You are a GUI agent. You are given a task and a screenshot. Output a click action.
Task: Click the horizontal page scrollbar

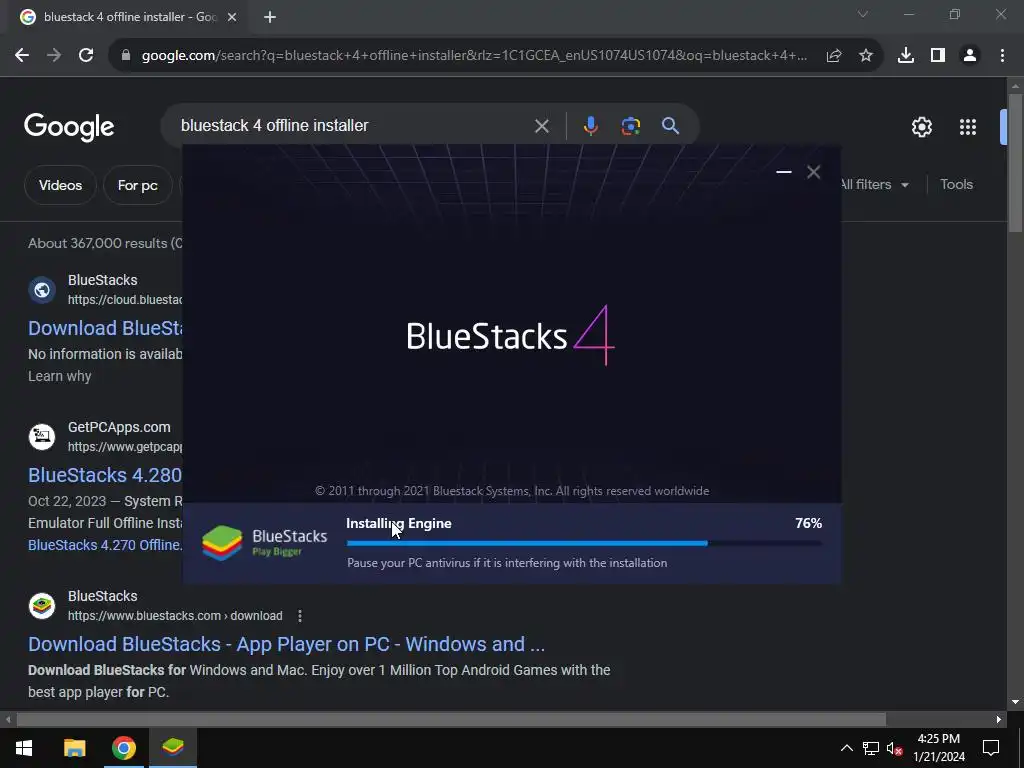click(x=451, y=719)
